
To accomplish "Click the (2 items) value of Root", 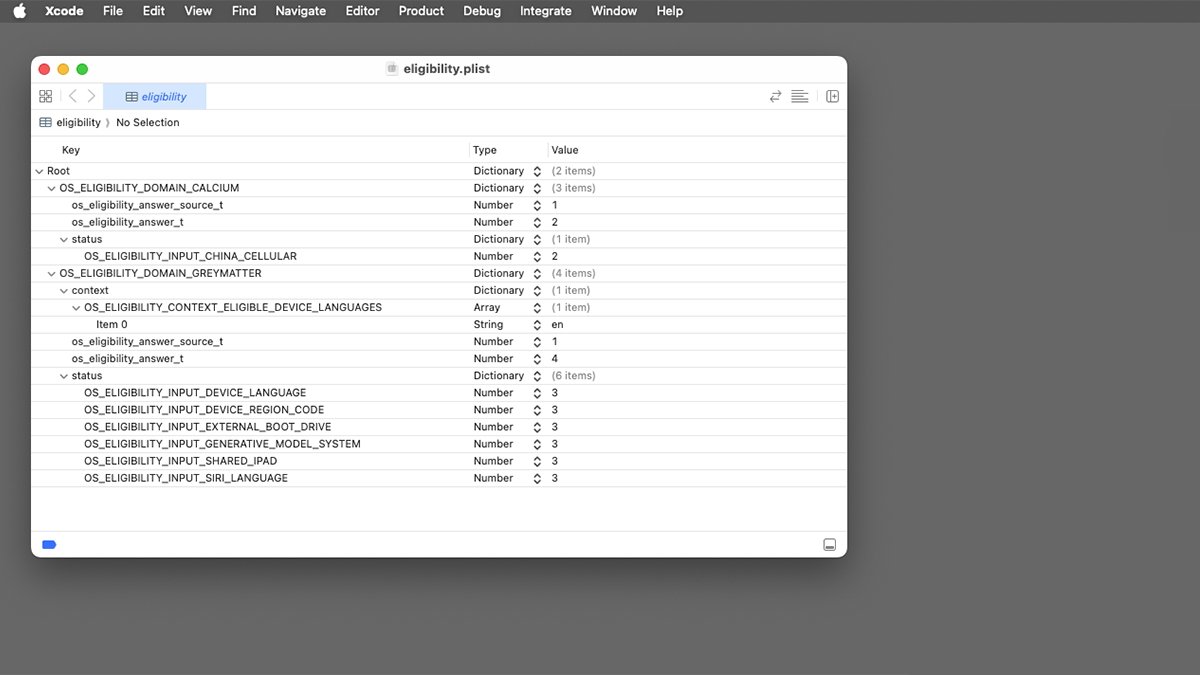I will (x=573, y=171).
